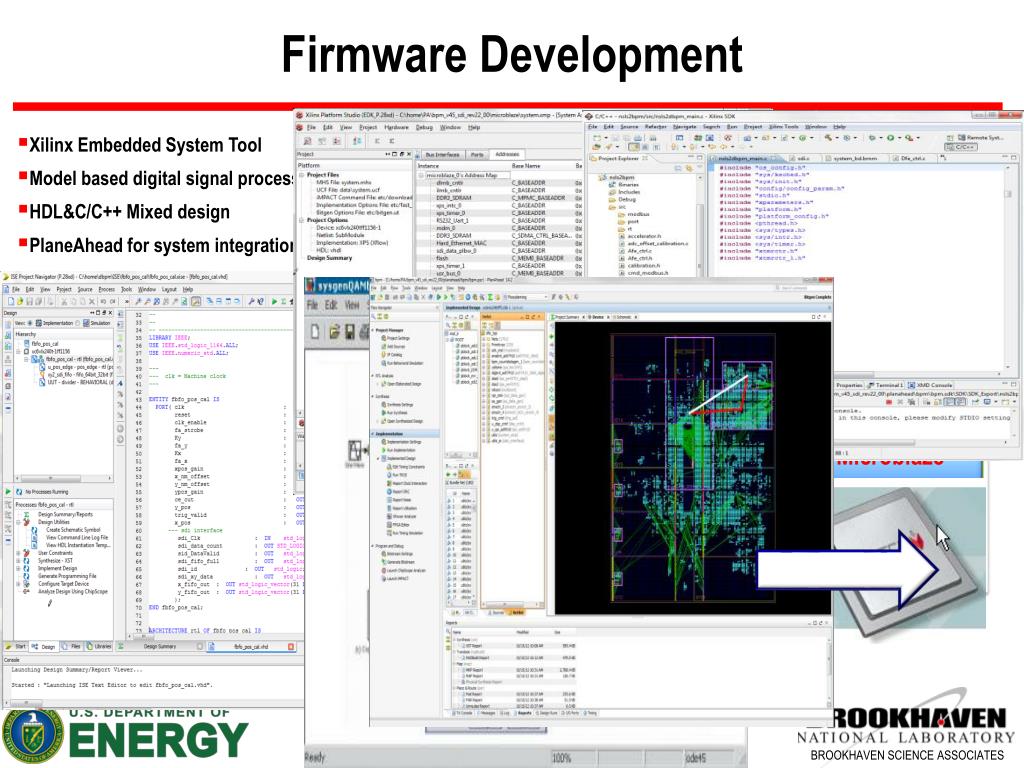
Task: Click Design Summary in Platform Studio tree
Action: [x=329, y=258]
